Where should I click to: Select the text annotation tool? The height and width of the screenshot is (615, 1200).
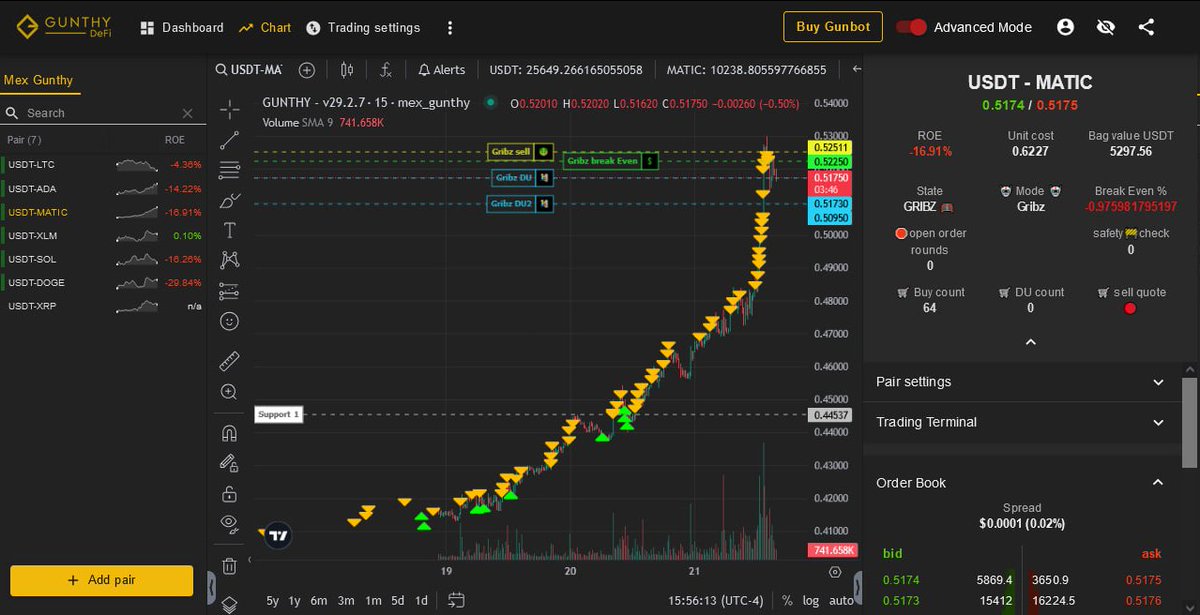pos(229,230)
